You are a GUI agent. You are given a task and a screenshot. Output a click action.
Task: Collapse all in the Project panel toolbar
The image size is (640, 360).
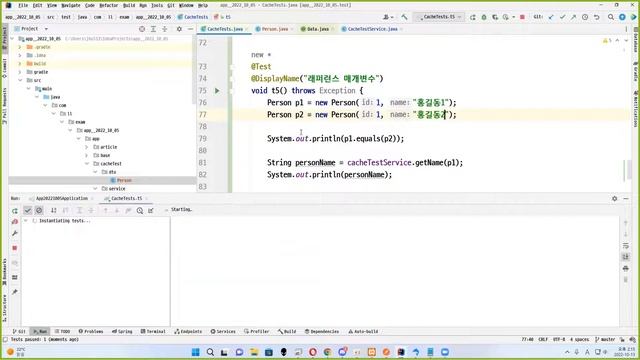click(164, 29)
